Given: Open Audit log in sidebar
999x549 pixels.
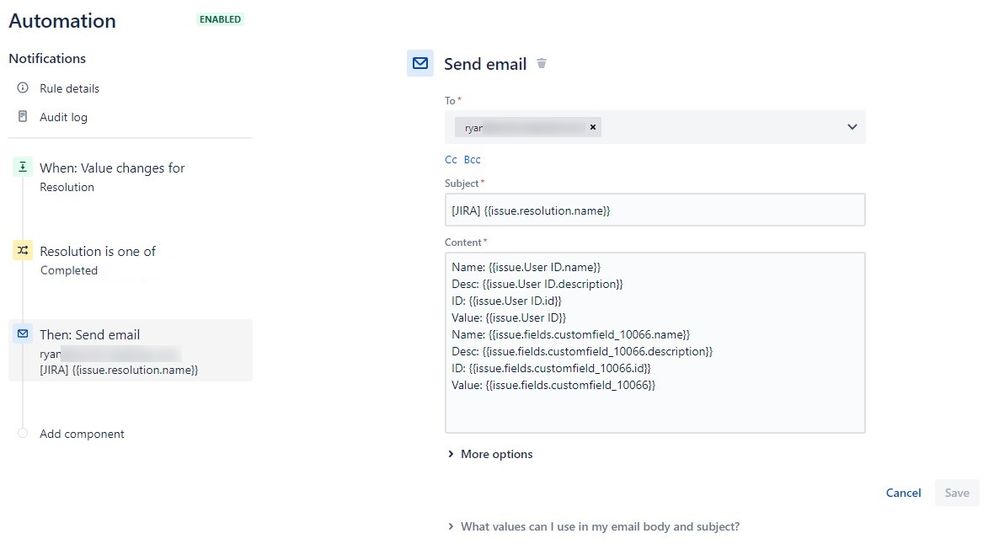Looking at the screenshot, I should pos(64,117).
